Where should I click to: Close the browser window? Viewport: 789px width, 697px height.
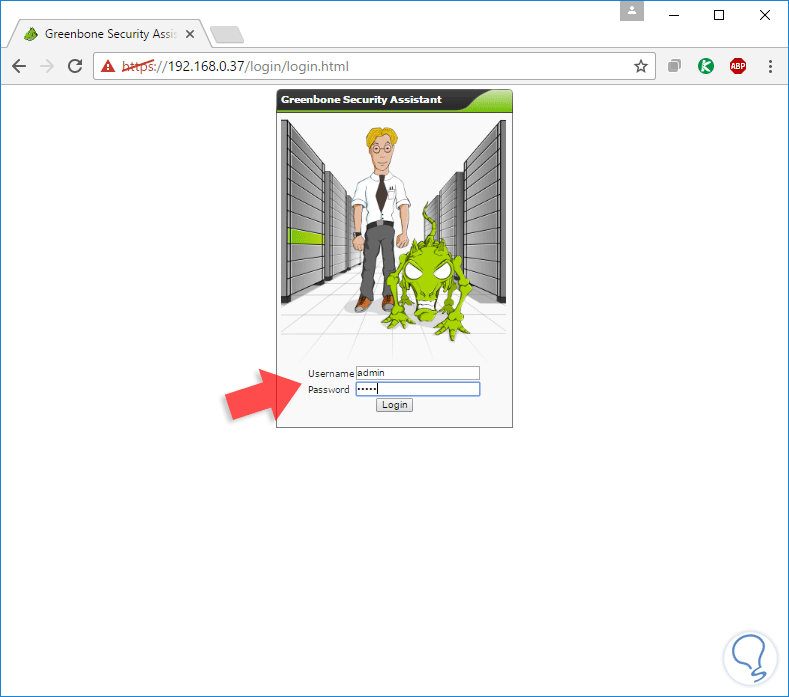[x=765, y=15]
